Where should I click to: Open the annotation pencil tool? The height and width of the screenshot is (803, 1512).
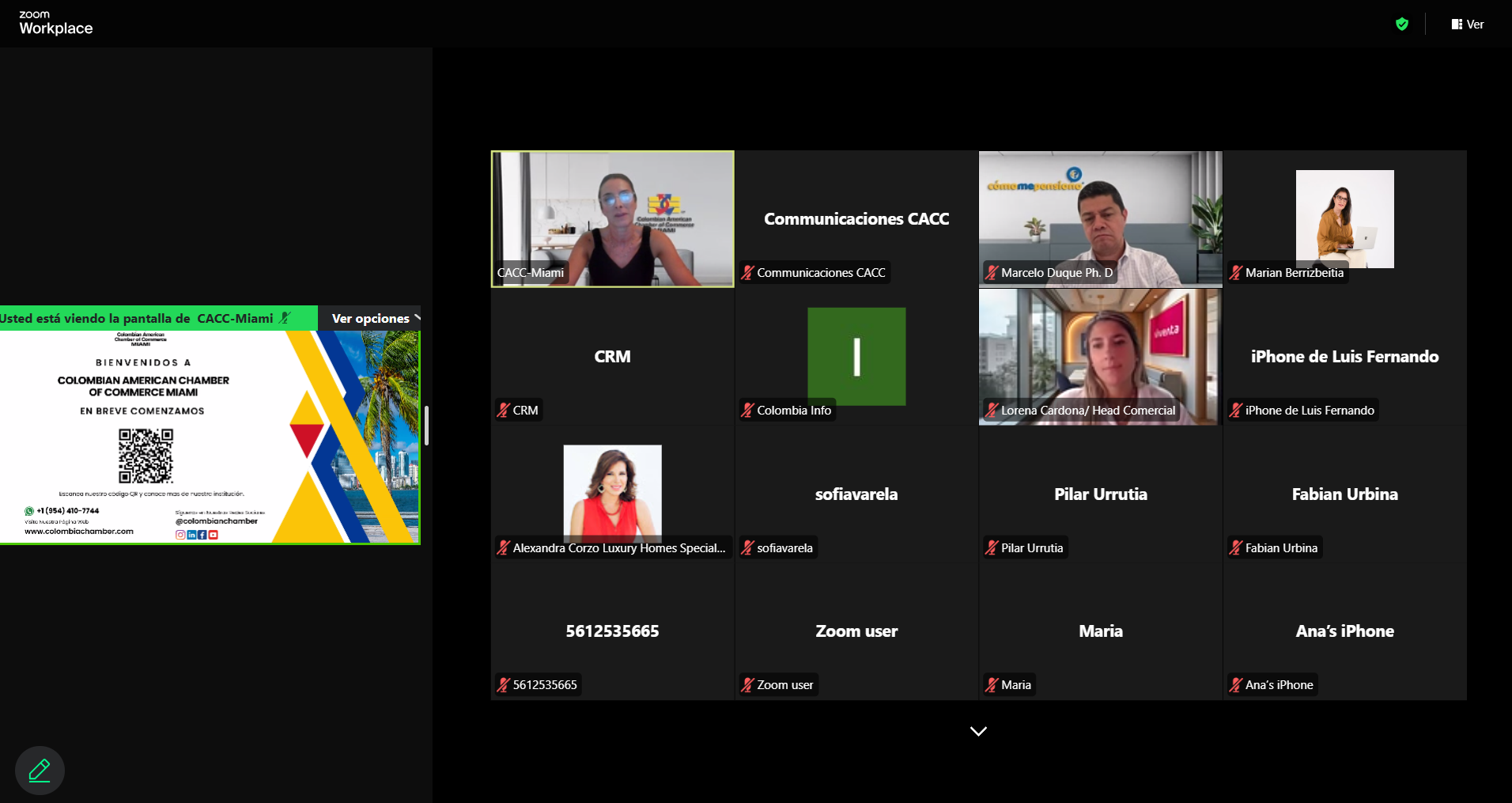(40, 770)
